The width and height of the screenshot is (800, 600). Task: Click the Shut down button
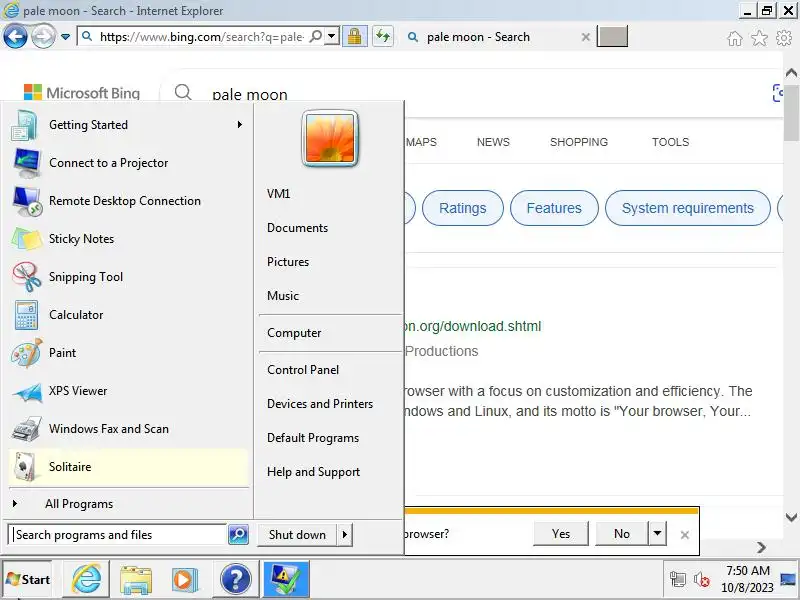point(297,535)
